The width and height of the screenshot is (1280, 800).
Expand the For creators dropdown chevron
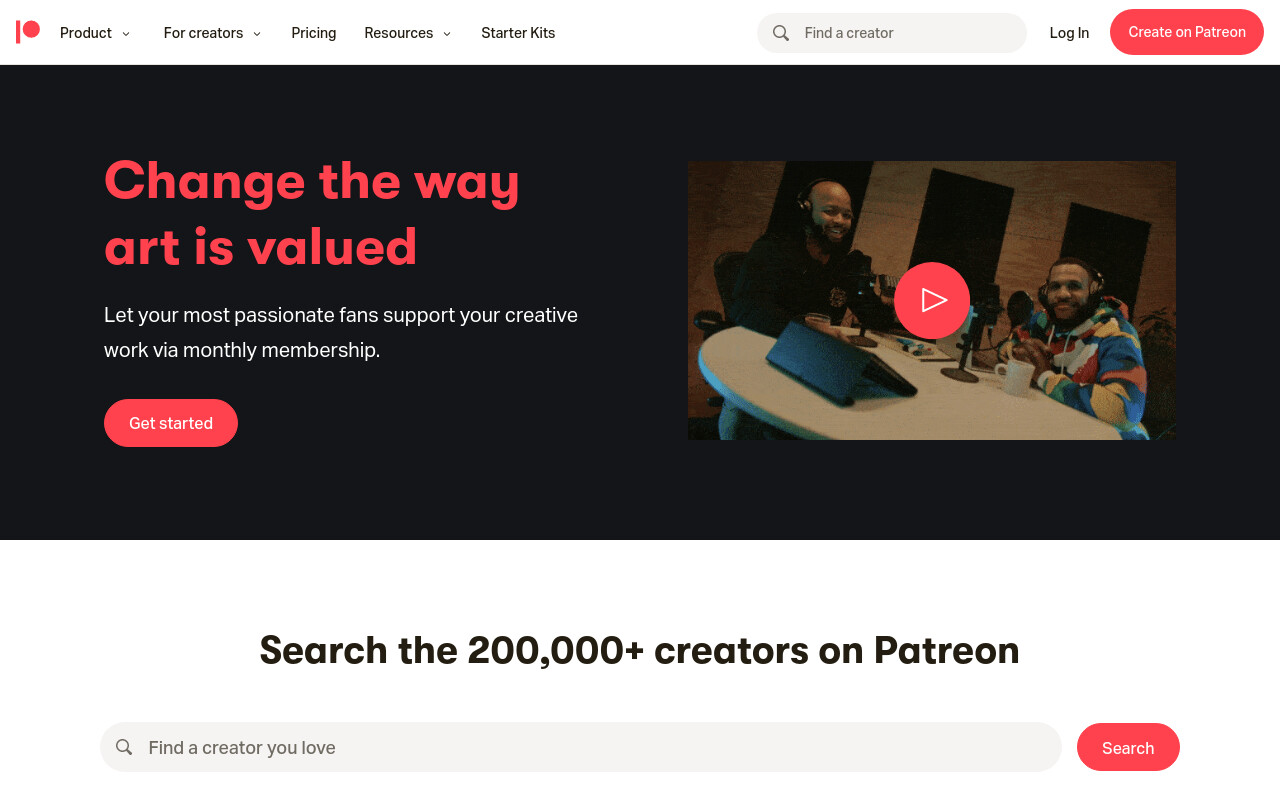click(x=257, y=34)
